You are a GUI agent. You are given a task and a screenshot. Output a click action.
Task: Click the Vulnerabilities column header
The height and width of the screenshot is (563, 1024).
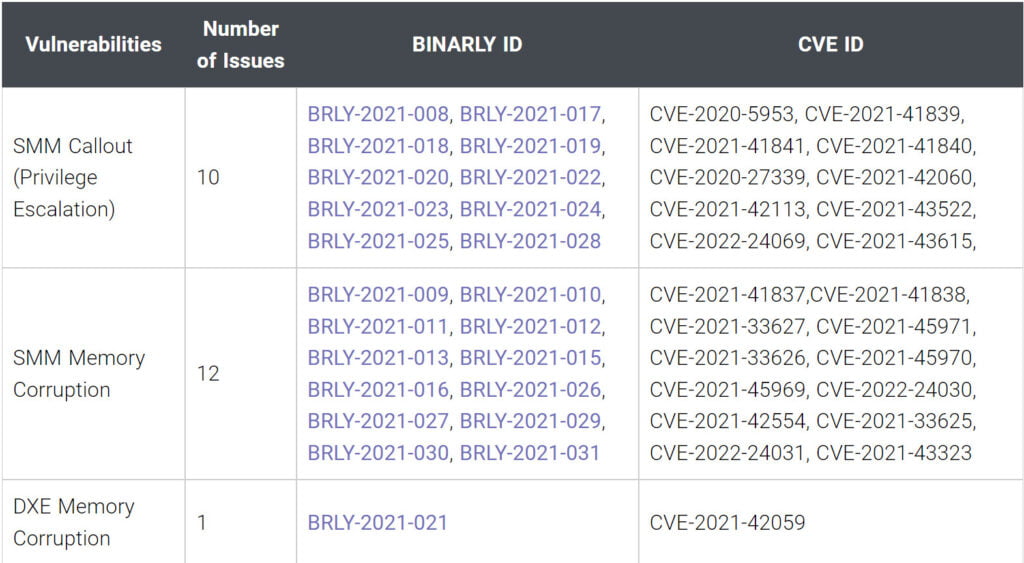tap(93, 44)
